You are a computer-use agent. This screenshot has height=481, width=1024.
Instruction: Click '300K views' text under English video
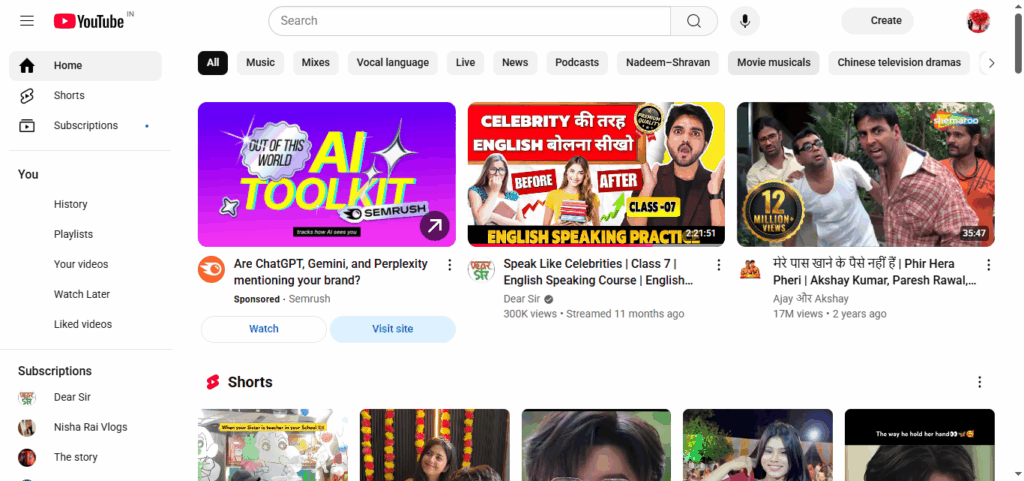click(x=530, y=314)
